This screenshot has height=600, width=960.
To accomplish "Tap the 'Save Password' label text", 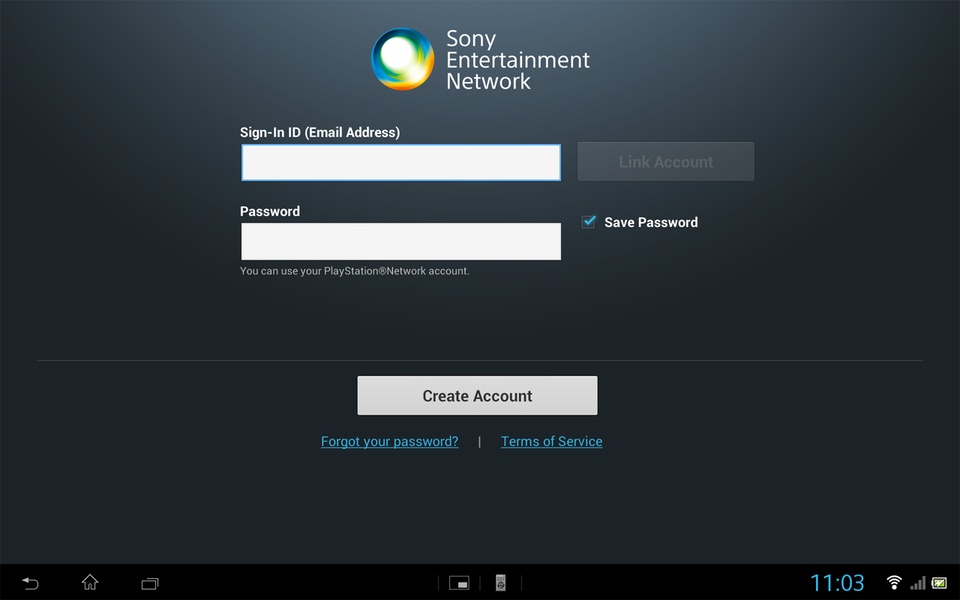I will 651,222.
